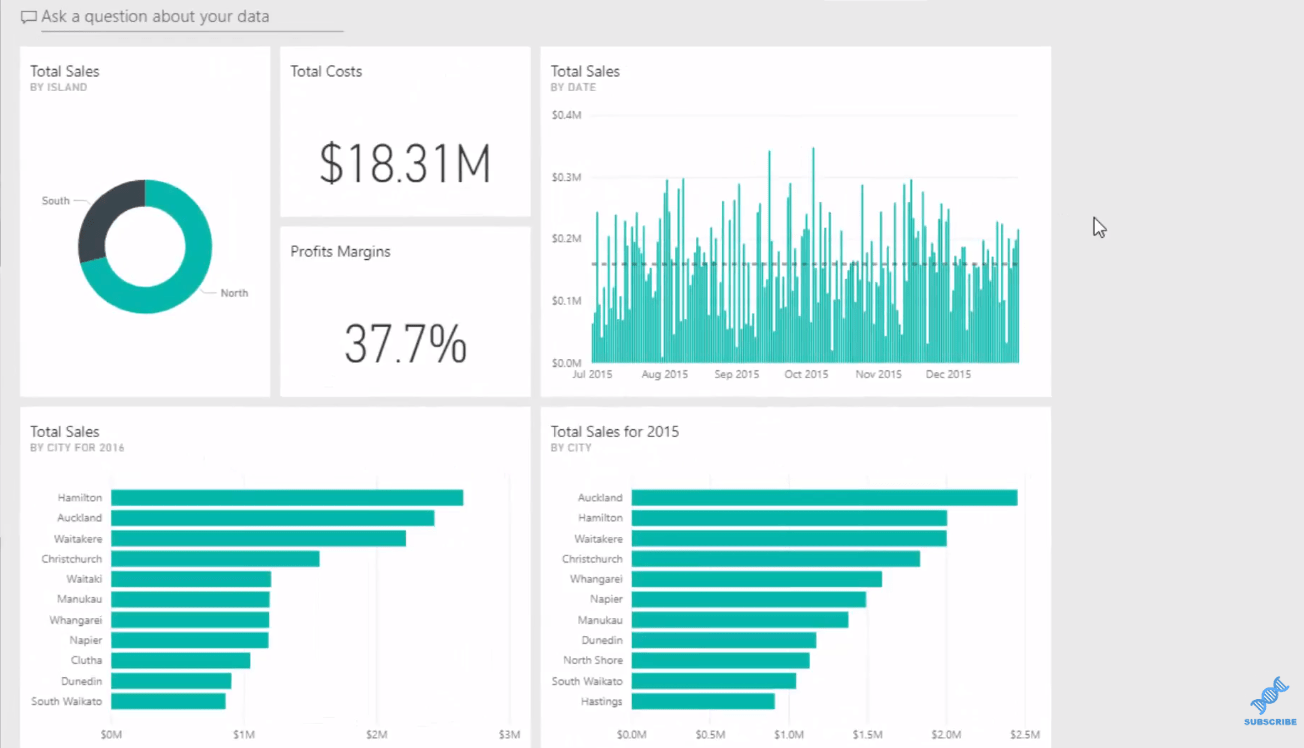1304x748 pixels.
Task: Click the 'BY CITY FOR 2016' subtitle
Action: pyautogui.click(x=77, y=448)
